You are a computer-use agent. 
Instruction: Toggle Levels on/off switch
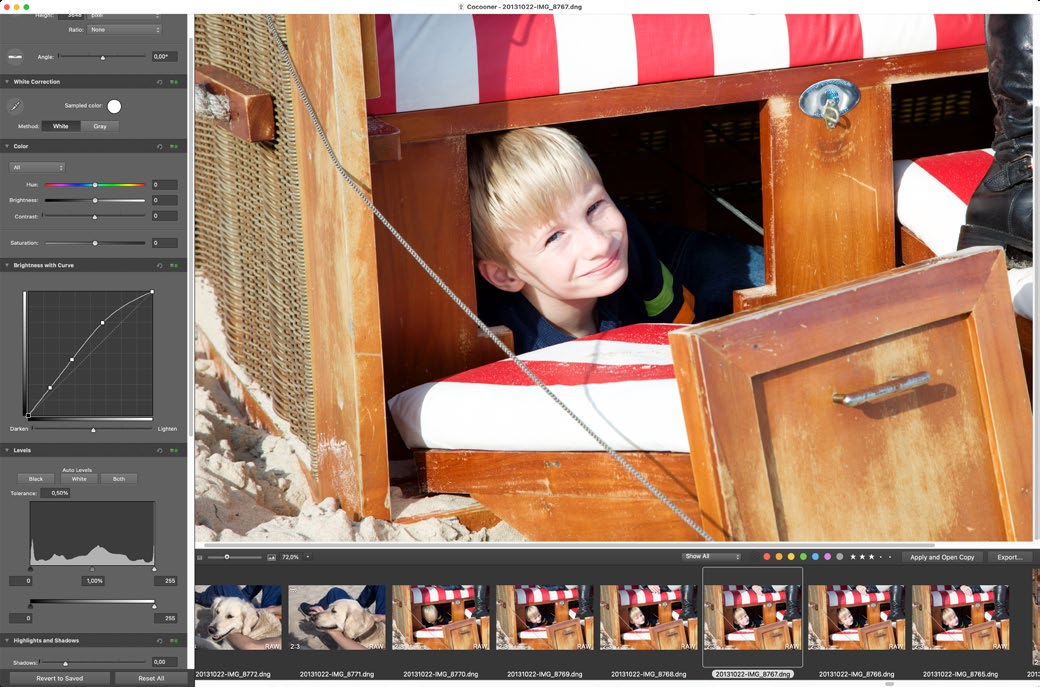[174, 451]
